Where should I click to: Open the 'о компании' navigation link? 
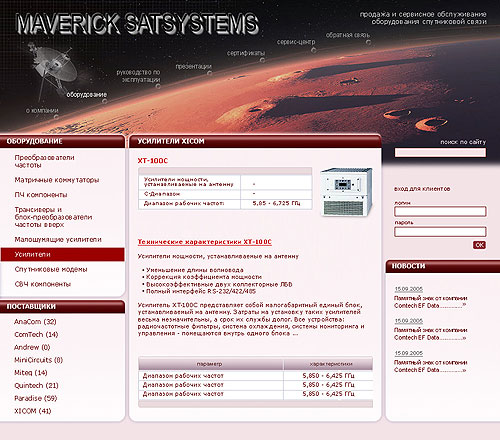pyautogui.click(x=42, y=110)
